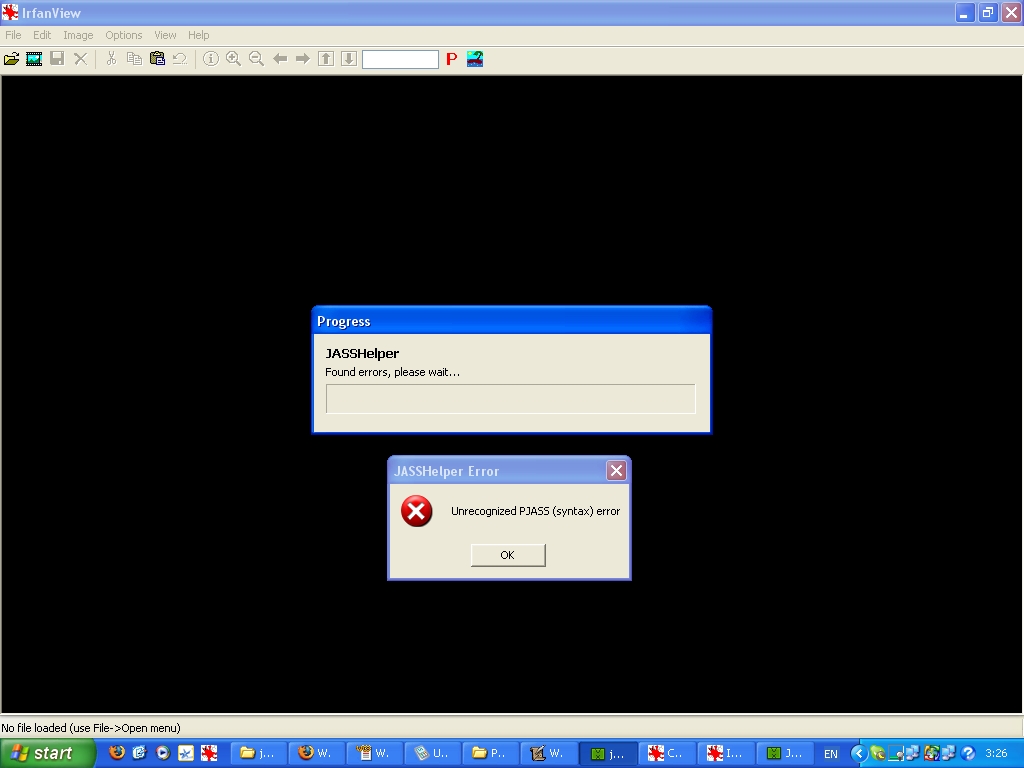Open the Windows Start menu
Viewport: 1024px width, 768px height.
[x=47, y=754]
